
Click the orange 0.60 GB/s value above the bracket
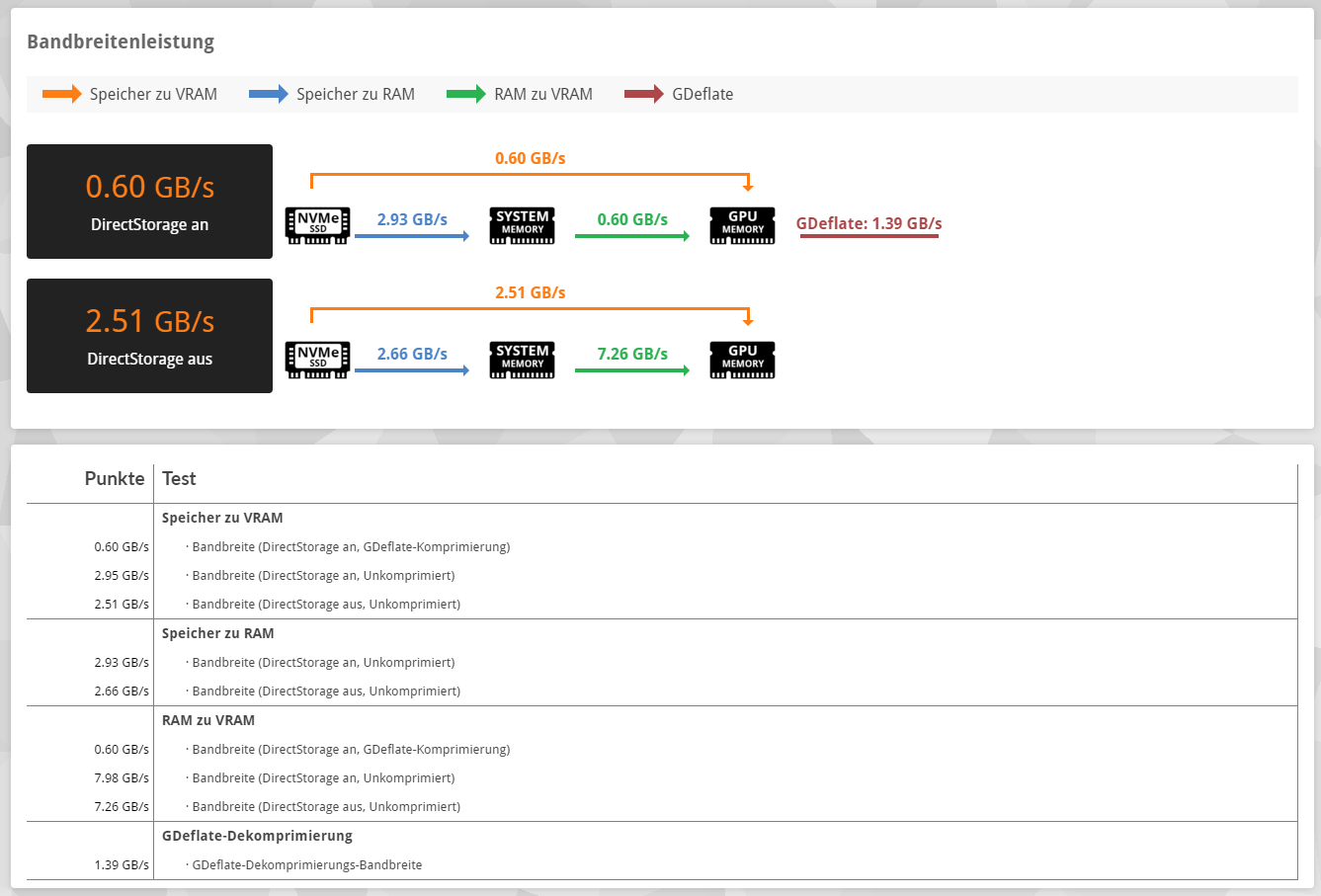(x=531, y=158)
